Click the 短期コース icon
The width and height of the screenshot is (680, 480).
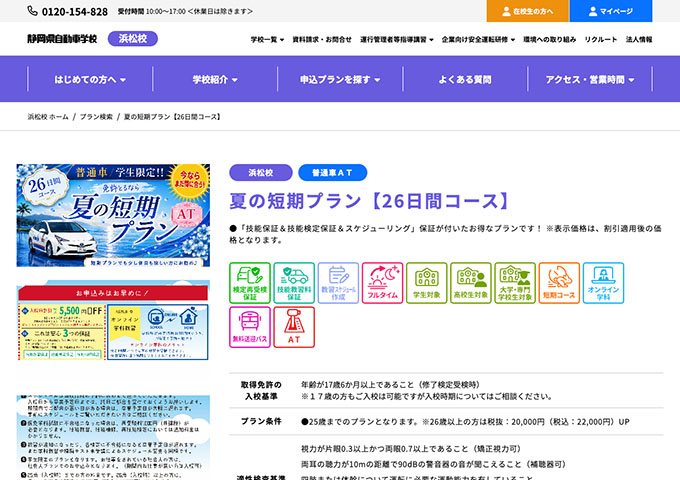coord(559,283)
